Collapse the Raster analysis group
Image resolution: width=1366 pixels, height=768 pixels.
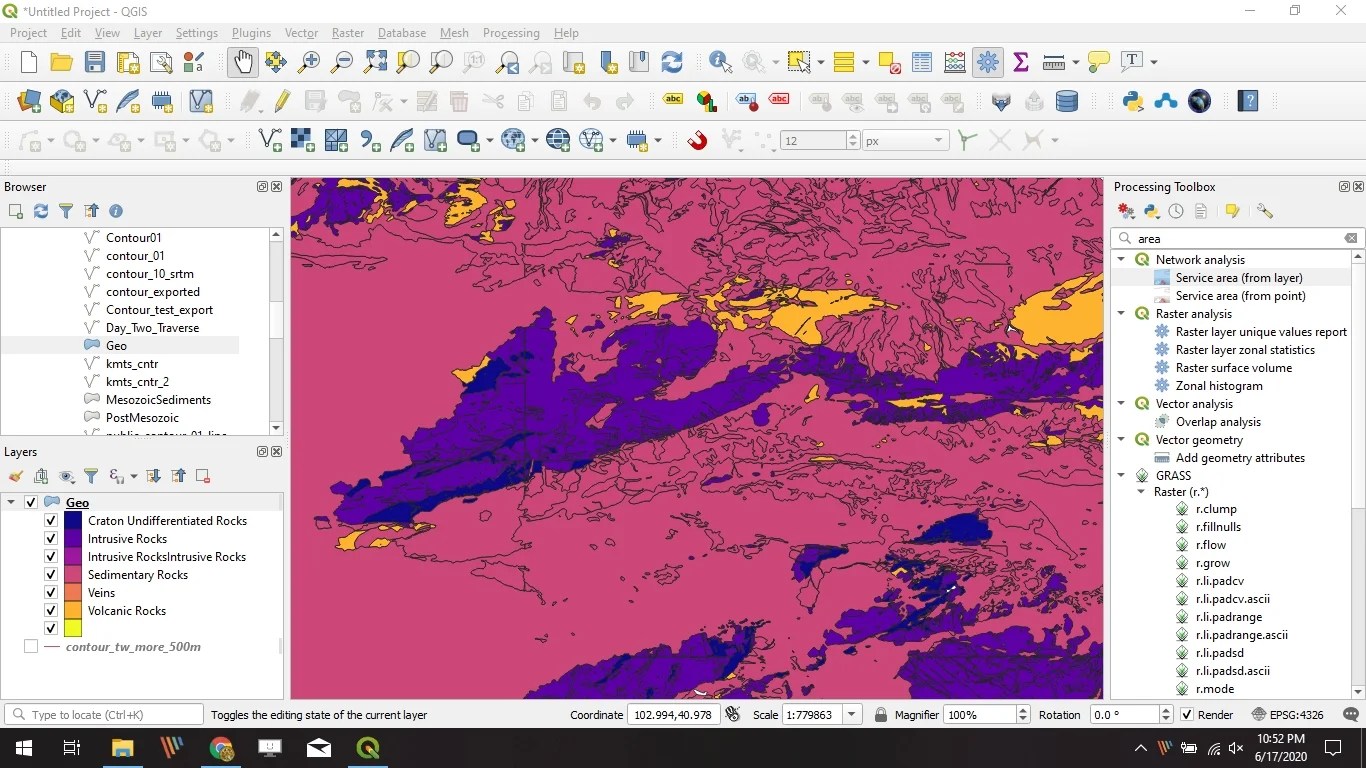click(1121, 314)
